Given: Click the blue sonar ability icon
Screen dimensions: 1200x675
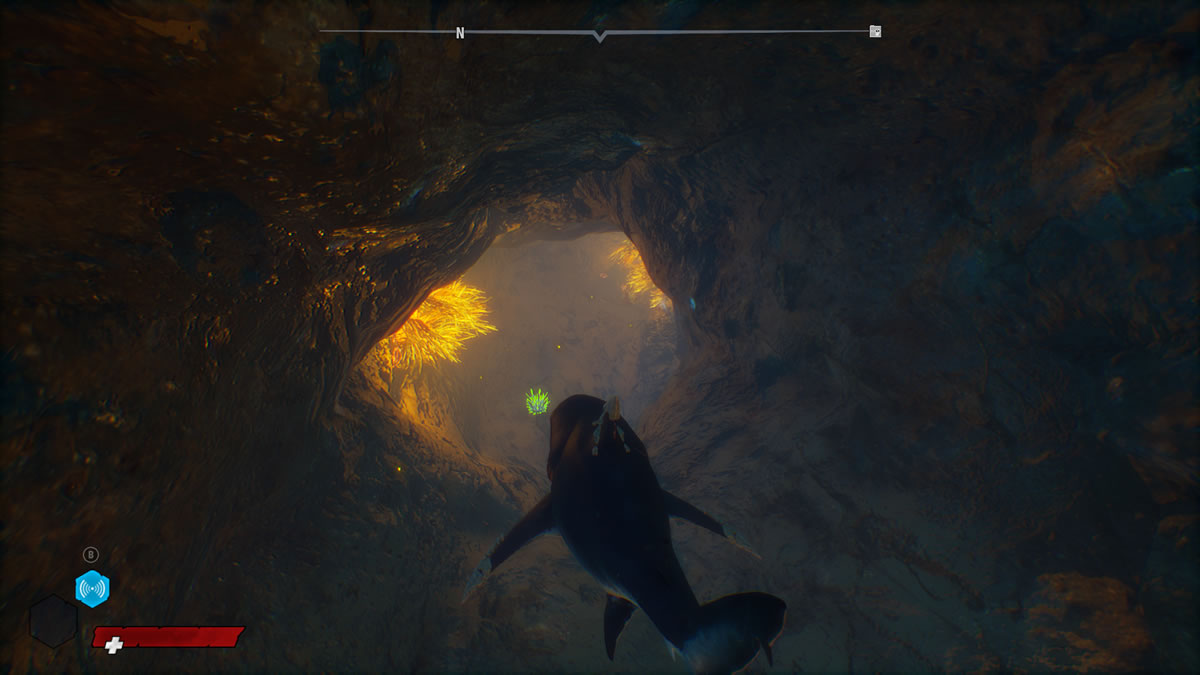Looking at the screenshot, I should coord(92,589).
